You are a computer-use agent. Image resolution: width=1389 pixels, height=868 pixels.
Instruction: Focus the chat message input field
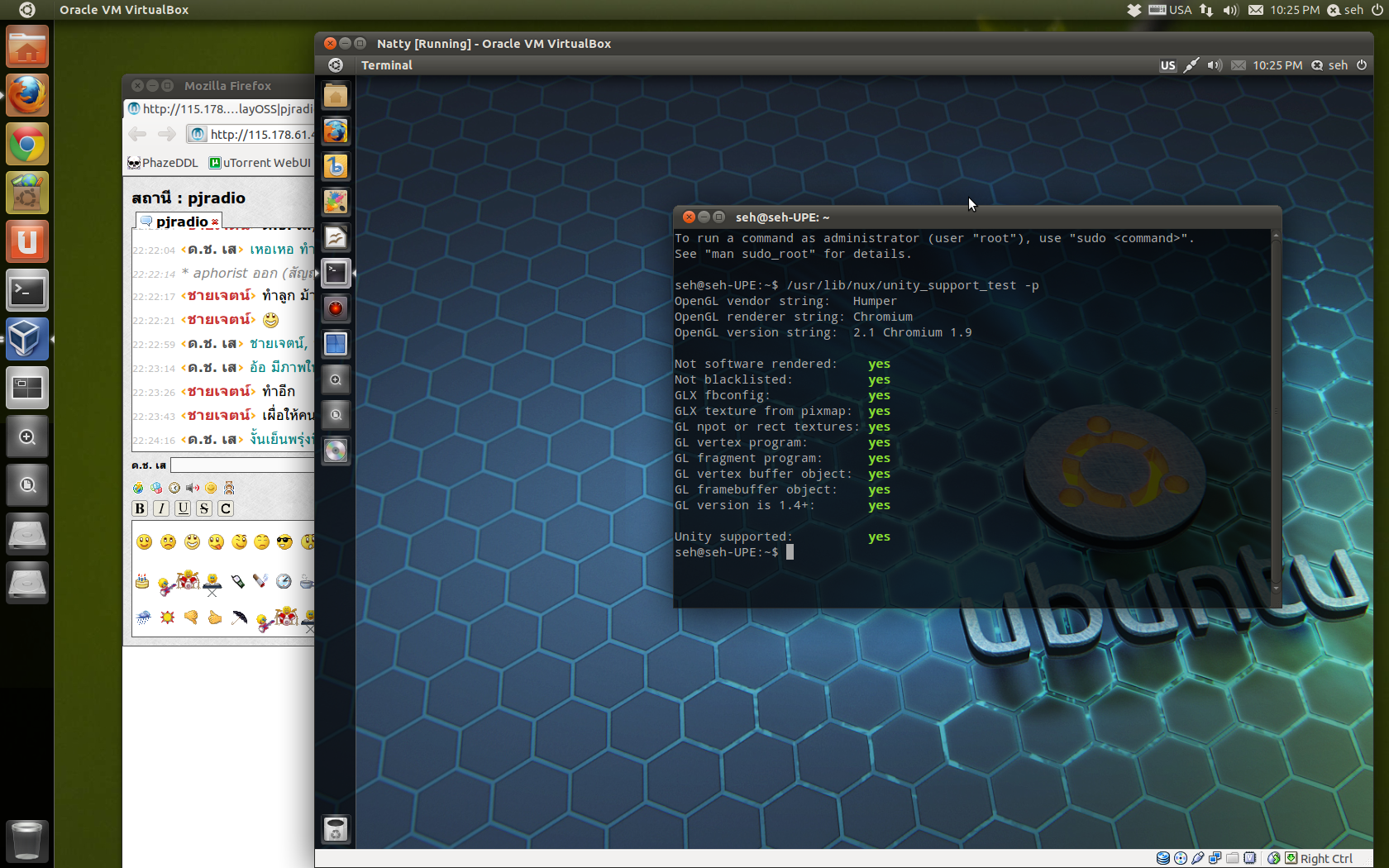242,465
